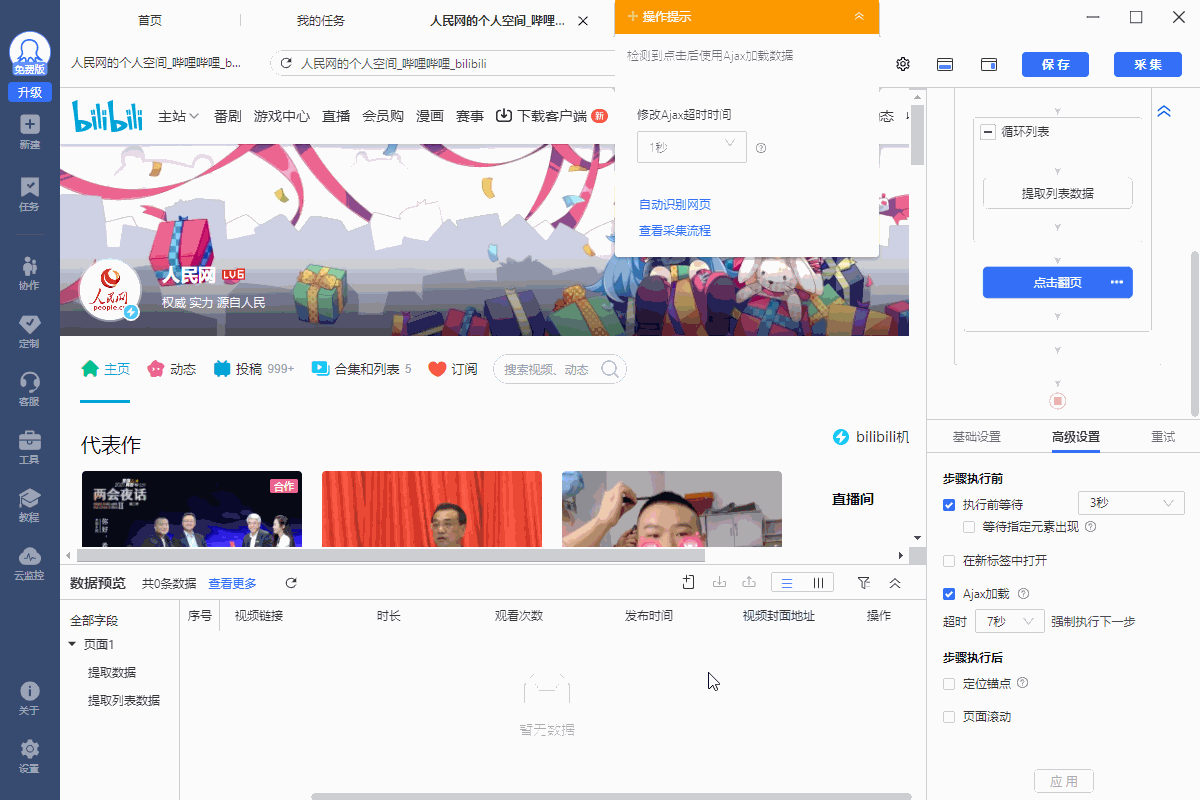Open the 投稿 tab on the bilibili page

coord(254,369)
